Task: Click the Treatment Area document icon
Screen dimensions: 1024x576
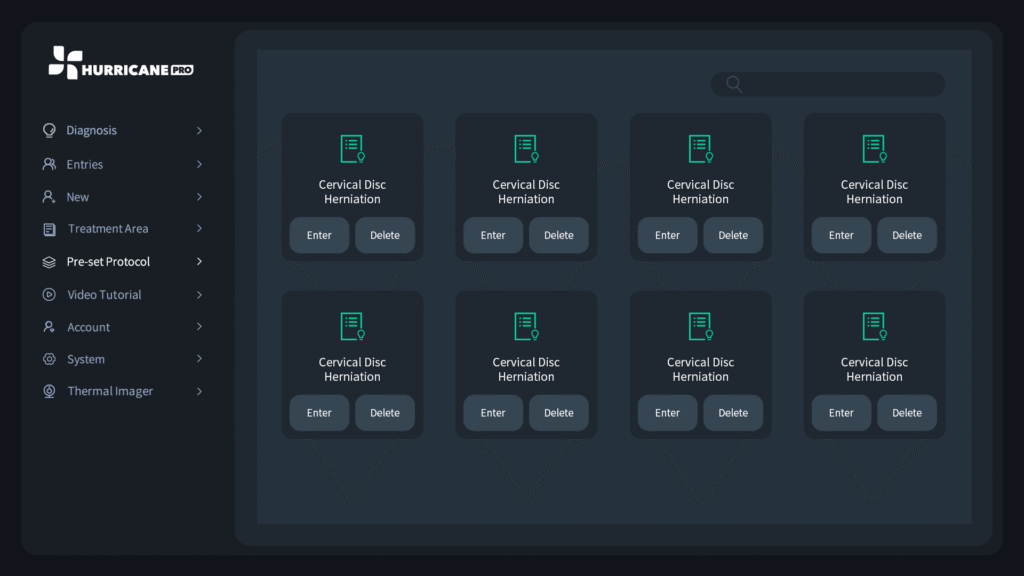Action: point(50,229)
